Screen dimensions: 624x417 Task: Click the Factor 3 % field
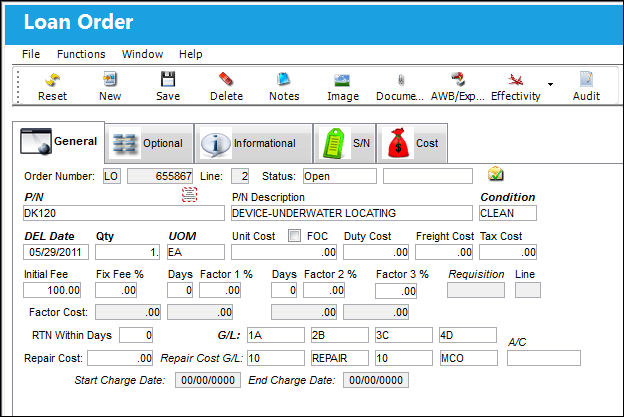[396, 291]
